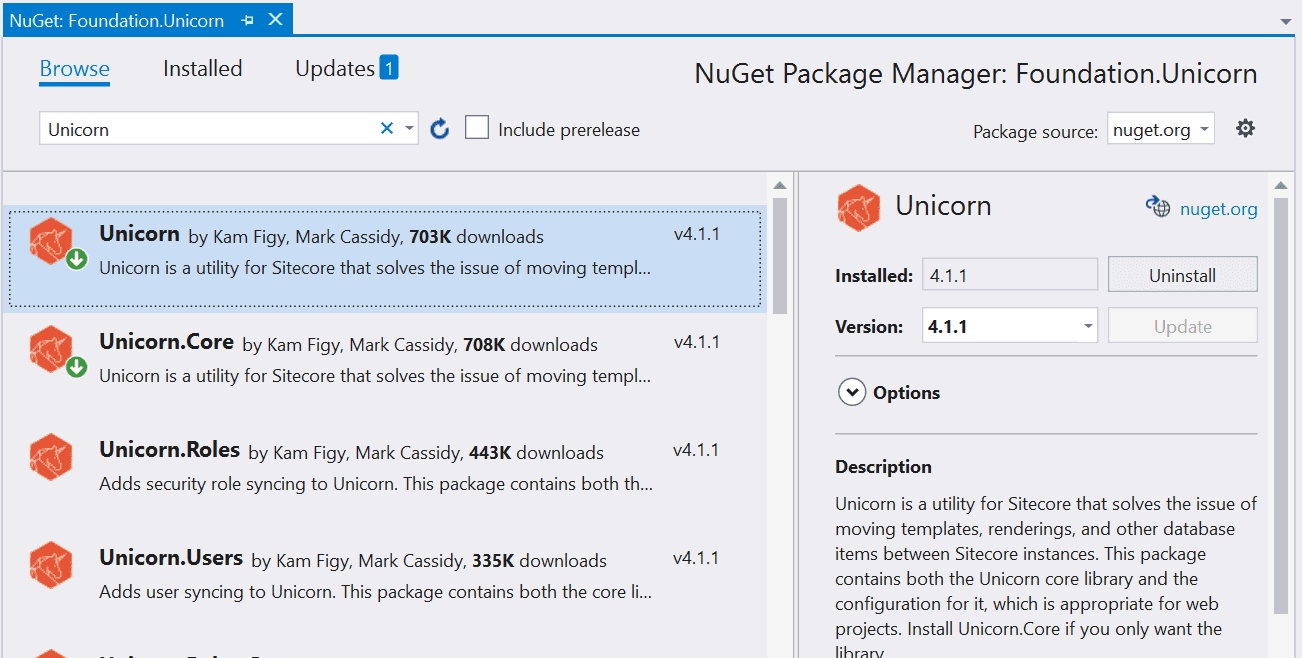The width and height of the screenshot is (1302, 658).
Task: Select the Unicorn.Users package name
Action: pos(171,558)
